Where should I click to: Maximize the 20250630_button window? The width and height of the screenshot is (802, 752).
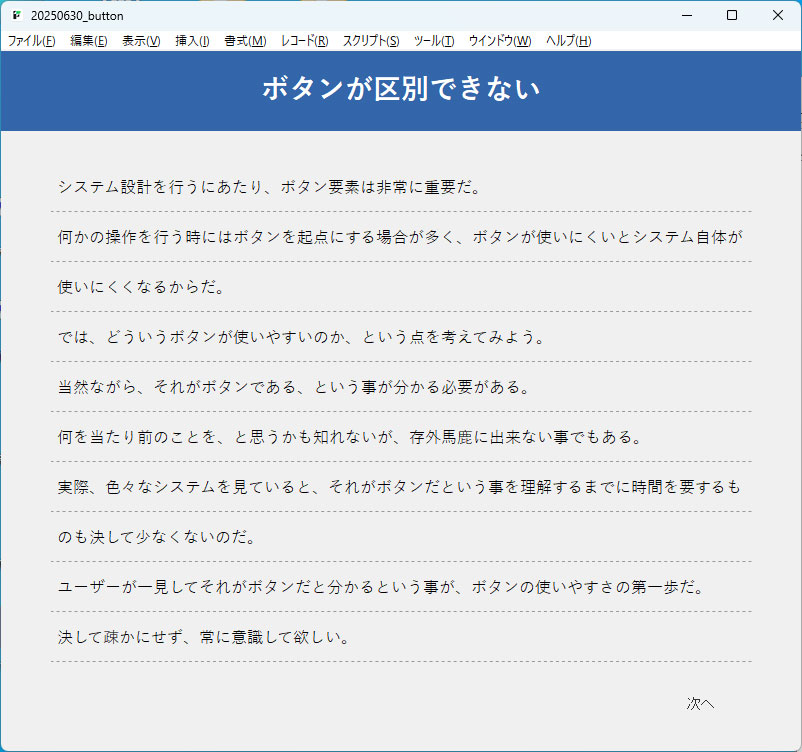(732, 15)
